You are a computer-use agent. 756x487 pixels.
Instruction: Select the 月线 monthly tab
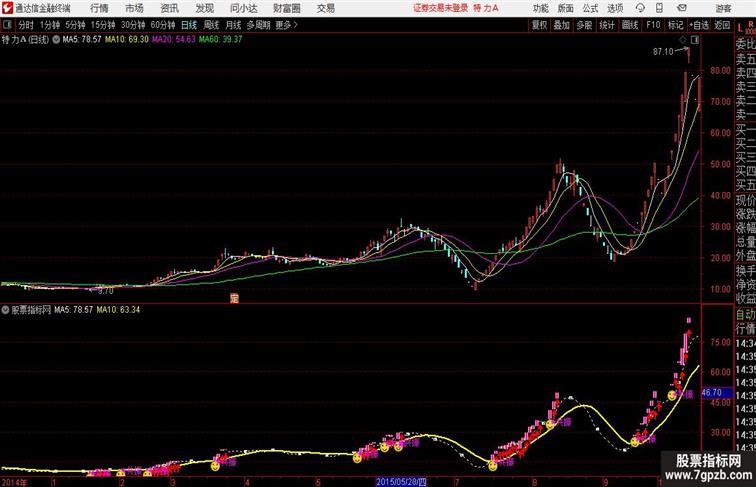click(233, 25)
